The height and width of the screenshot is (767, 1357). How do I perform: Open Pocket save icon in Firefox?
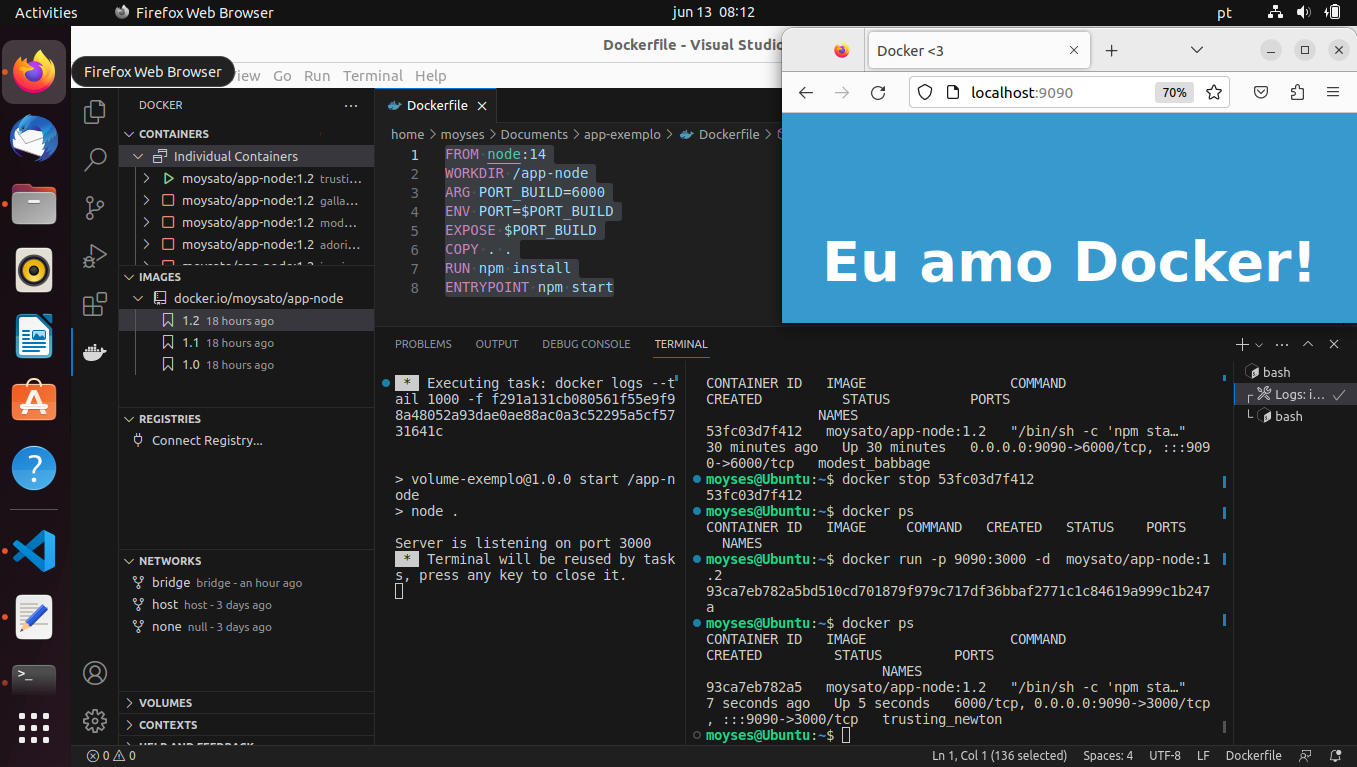(1262, 92)
